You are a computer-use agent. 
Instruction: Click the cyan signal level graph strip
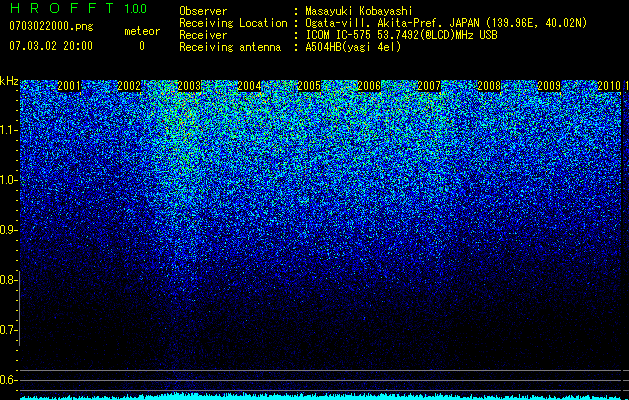coord(320,396)
